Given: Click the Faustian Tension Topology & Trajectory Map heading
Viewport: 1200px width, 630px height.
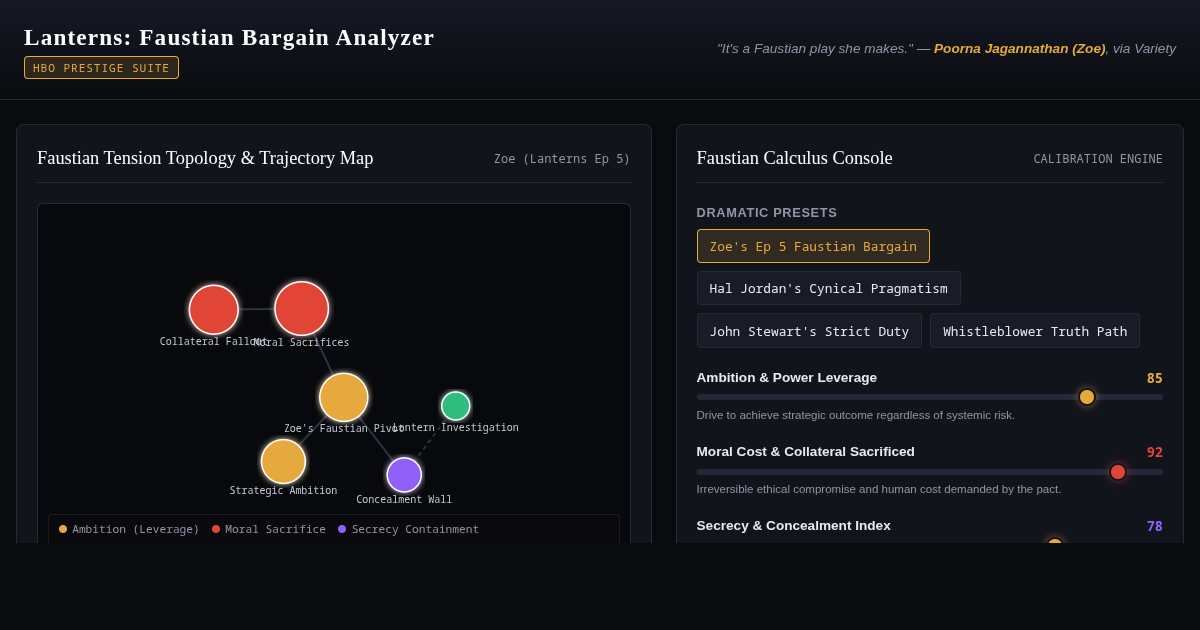Looking at the screenshot, I should tap(205, 158).
